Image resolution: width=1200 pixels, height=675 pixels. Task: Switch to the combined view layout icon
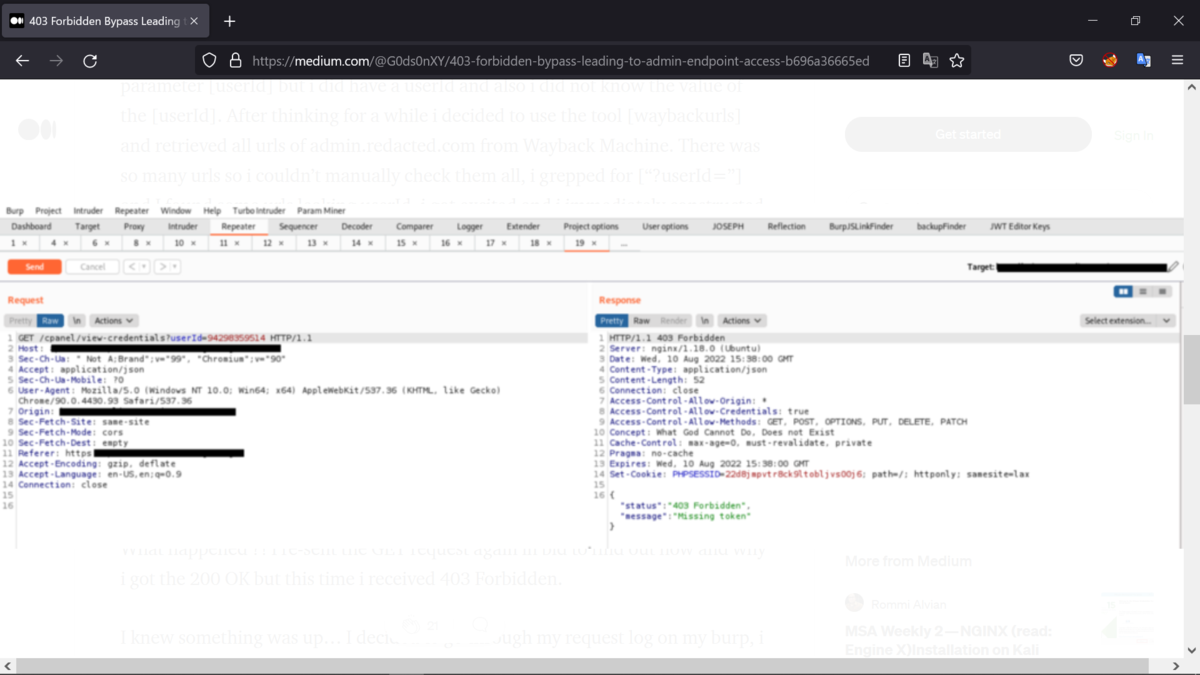[1162, 291]
